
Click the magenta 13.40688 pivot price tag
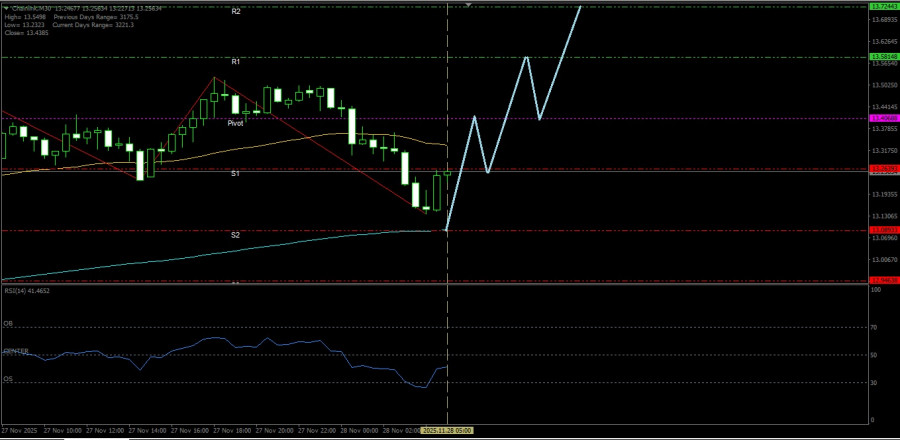(x=883, y=118)
